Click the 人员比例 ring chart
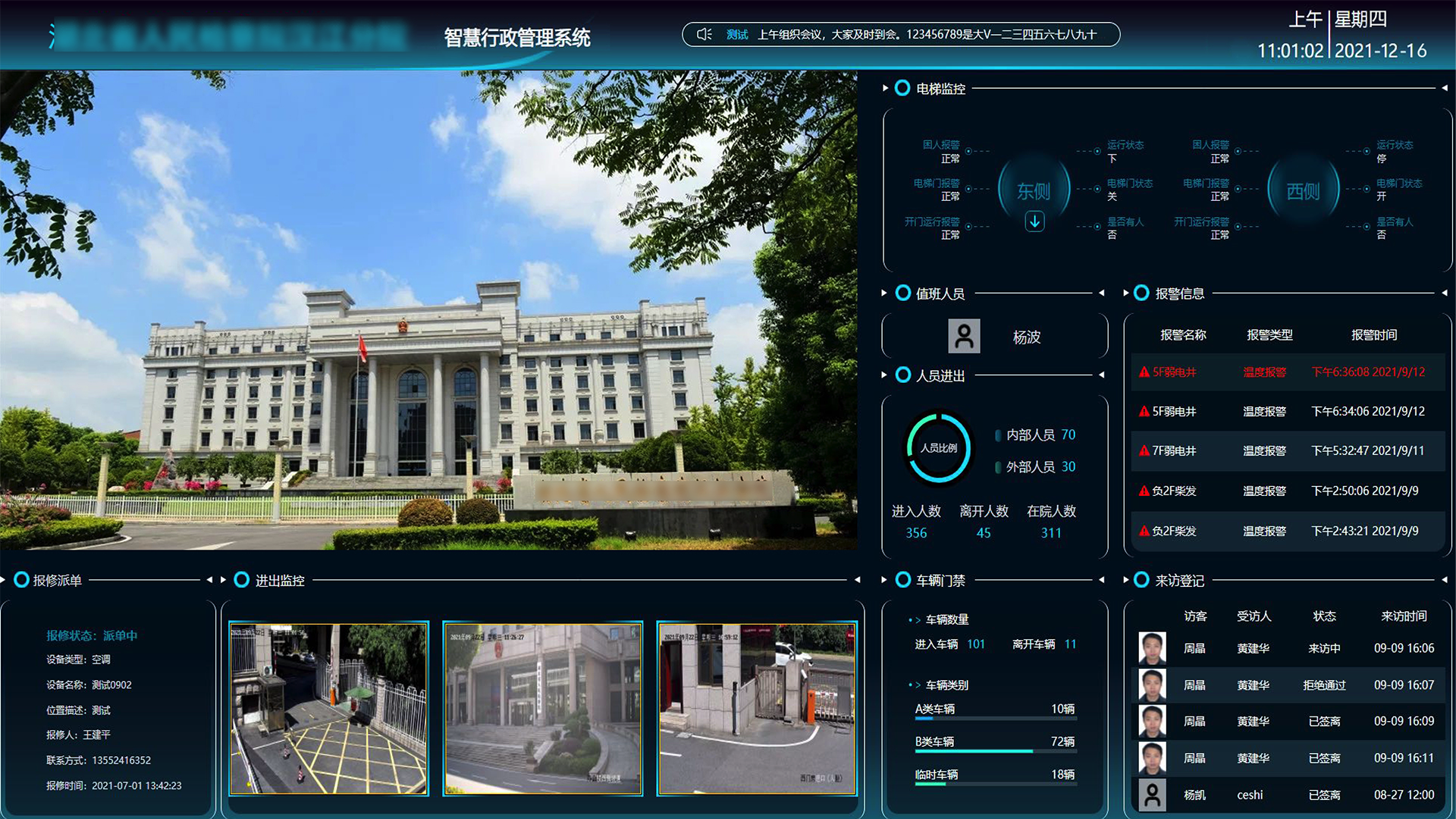The height and width of the screenshot is (819, 1456). (939, 447)
